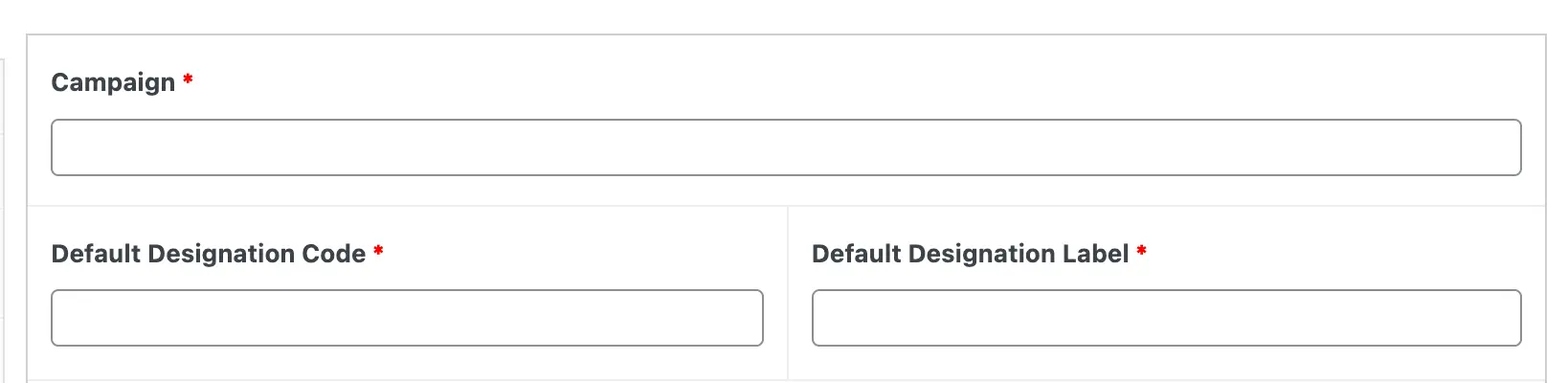1568x383 pixels.
Task: Activate the input below Default Designation Code
Action: coord(407,318)
